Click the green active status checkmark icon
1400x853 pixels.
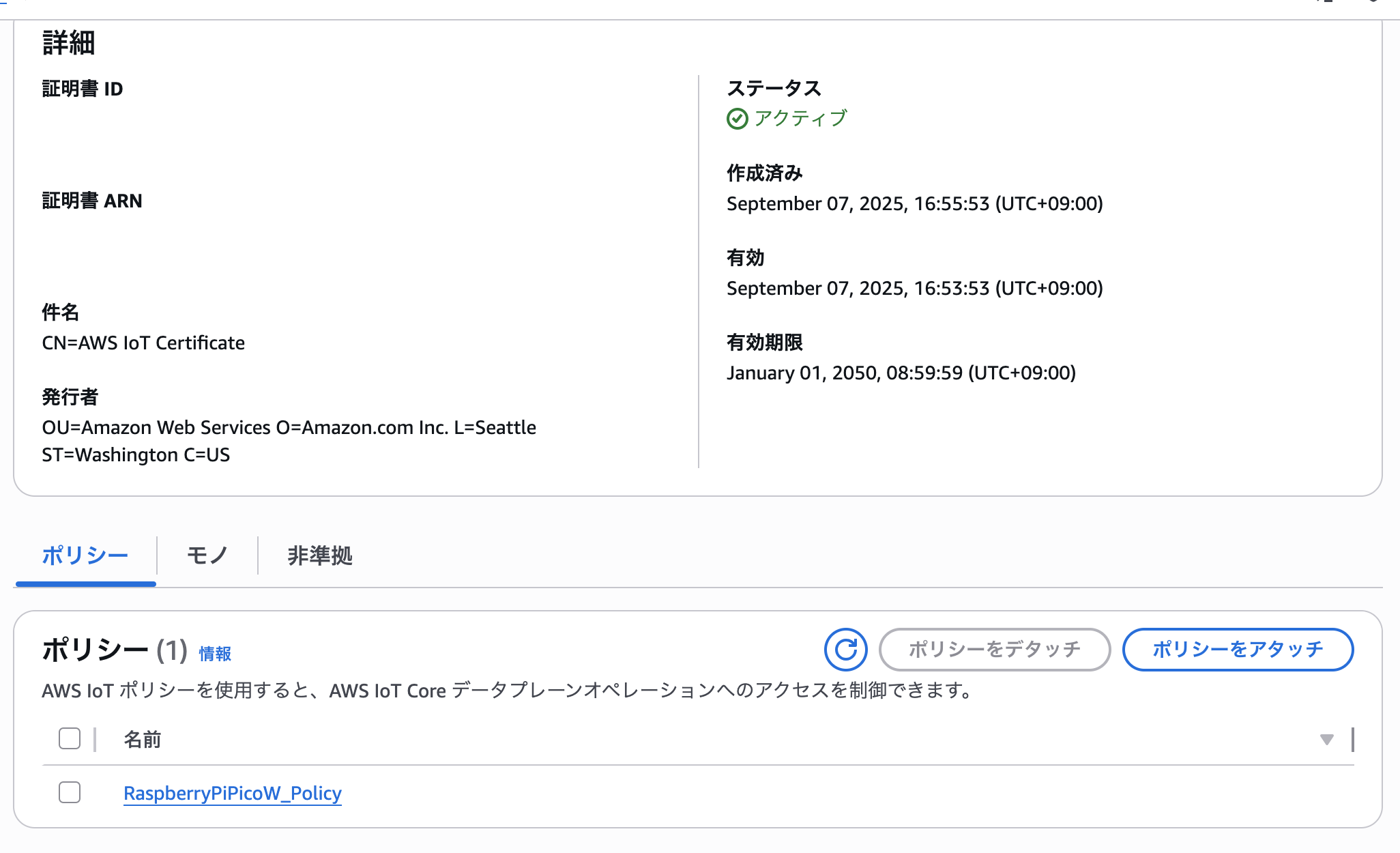pyautogui.click(x=737, y=119)
